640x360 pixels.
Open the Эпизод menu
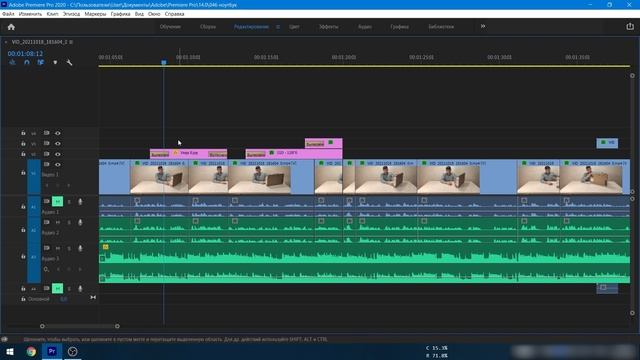(x=71, y=14)
